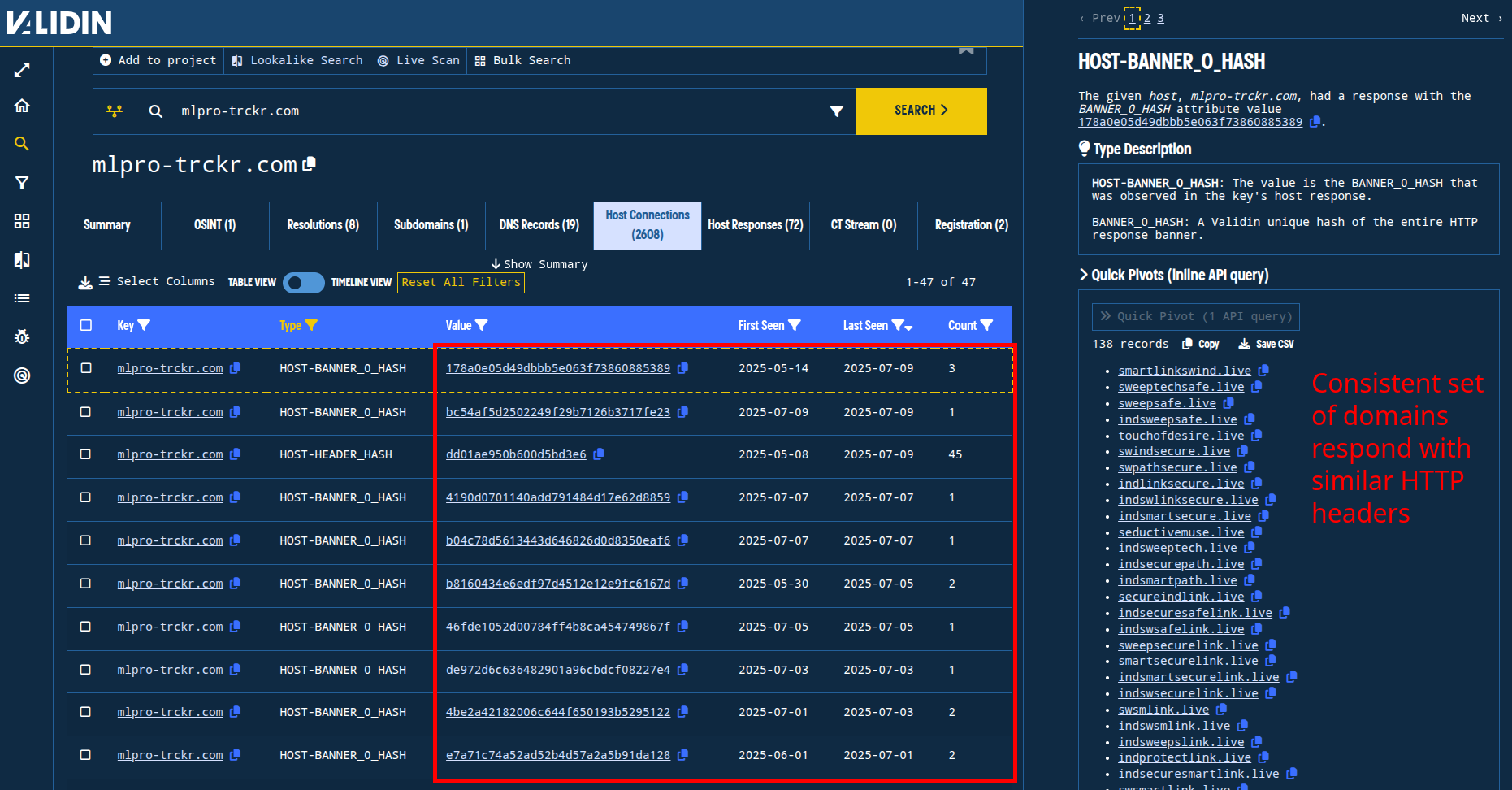Viewport: 1512px width, 790px height.
Task: Open the list lines sidebar icon
Action: [22, 298]
